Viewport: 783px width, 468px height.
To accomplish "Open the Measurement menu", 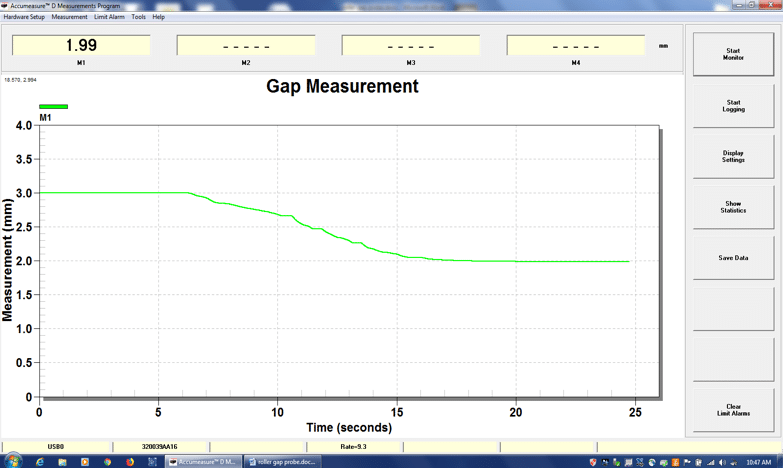I will [x=70, y=17].
